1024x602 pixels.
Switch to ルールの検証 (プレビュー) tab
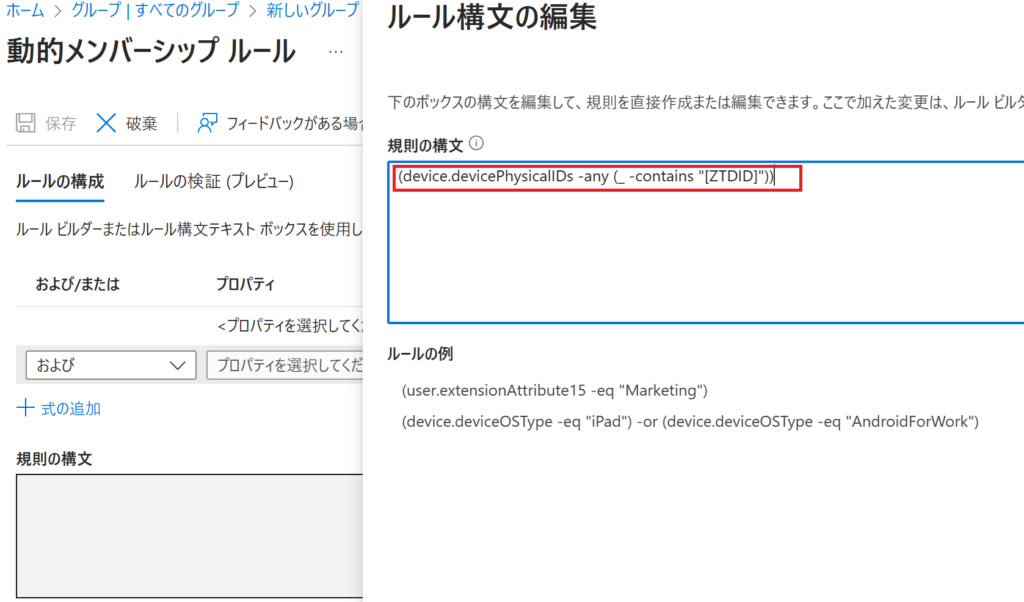pos(213,182)
